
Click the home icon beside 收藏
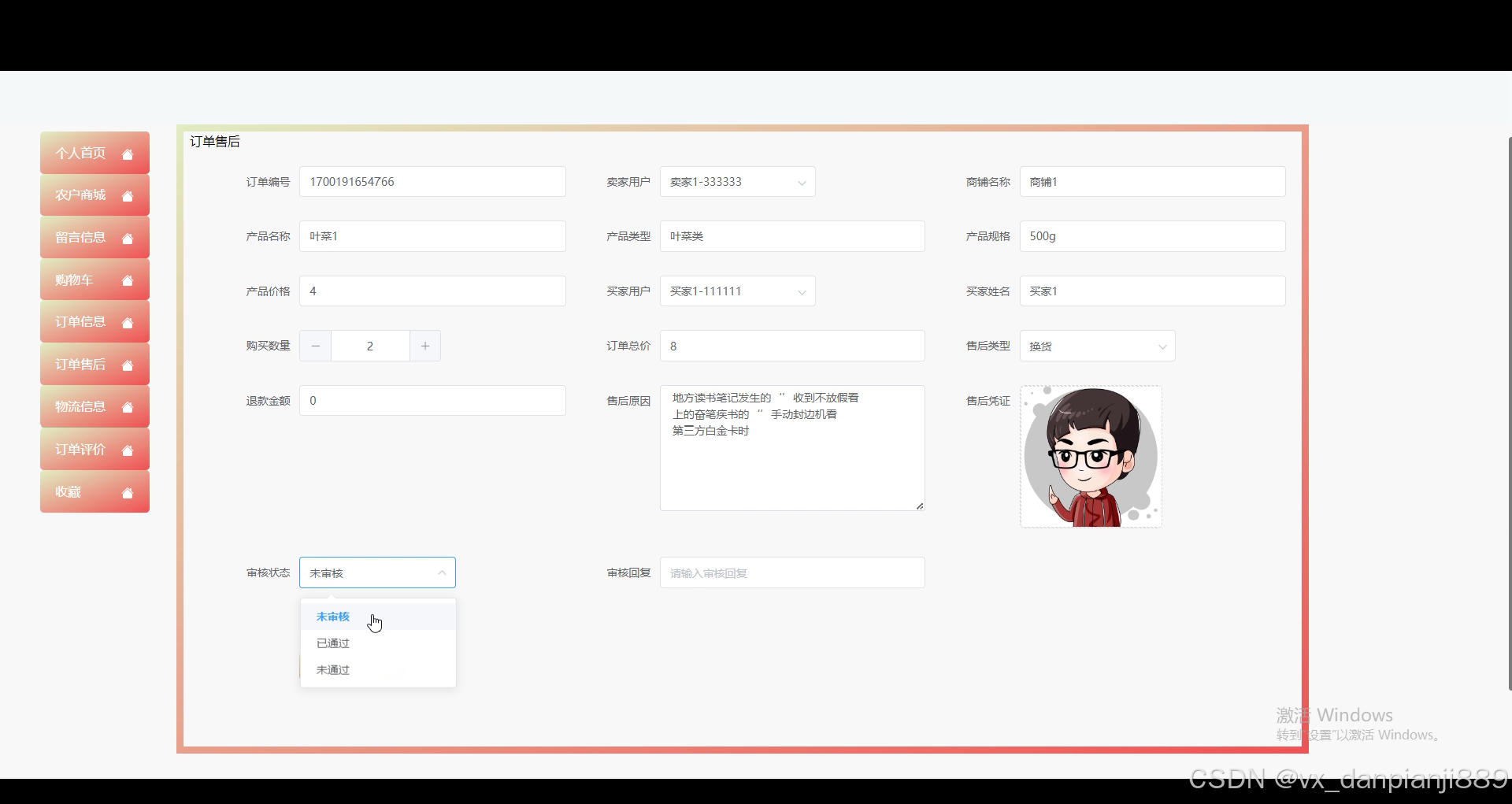pyautogui.click(x=128, y=493)
